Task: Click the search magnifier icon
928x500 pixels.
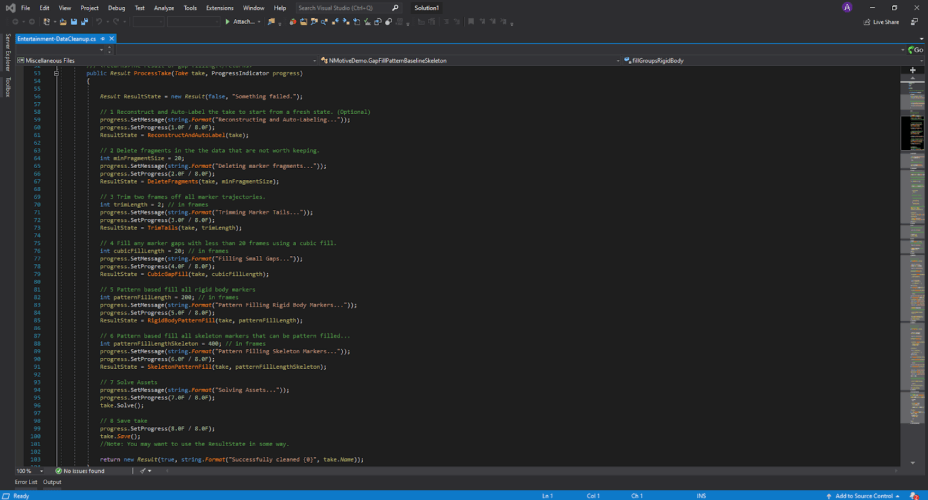Action: (395, 8)
